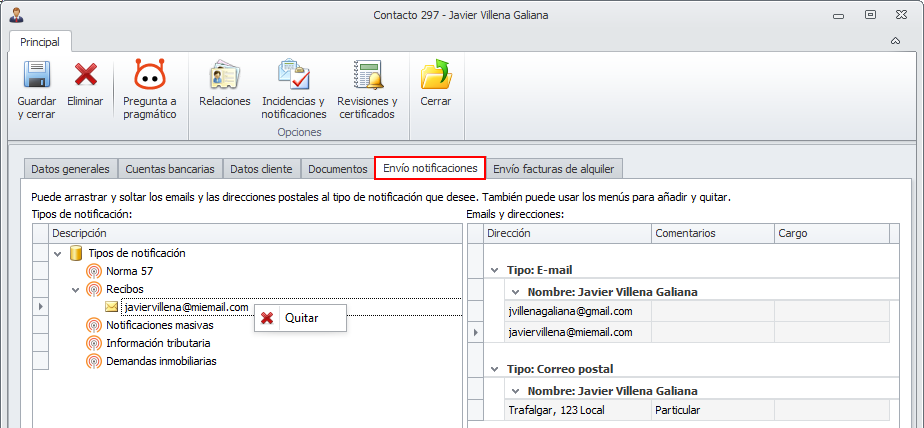Click the Información tributaria icon
Image resolution: width=924 pixels, height=428 pixels.
[x=93, y=343]
